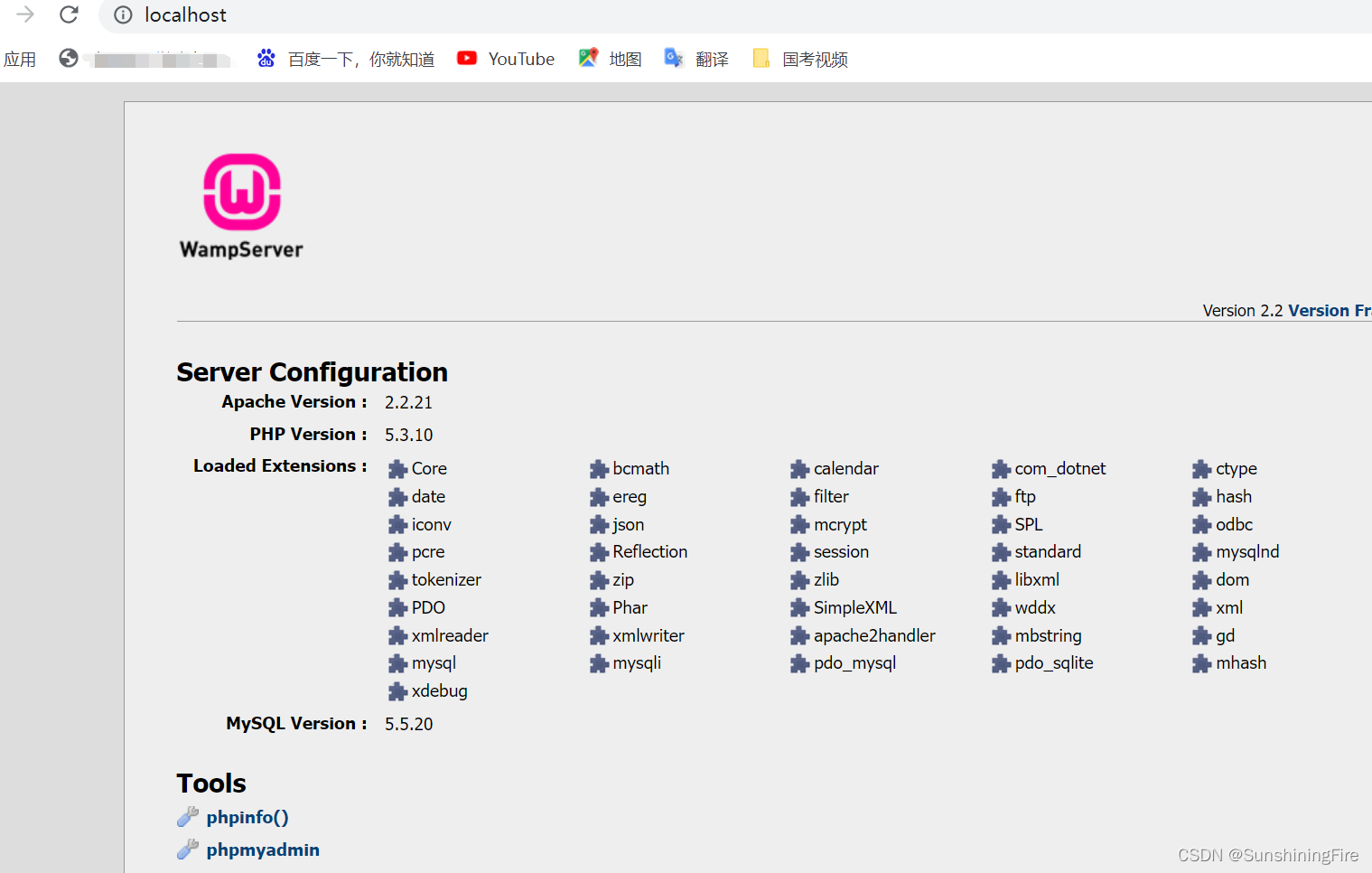Click the Google Translate icon
This screenshot has height=873, width=1372.
[674, 58]
